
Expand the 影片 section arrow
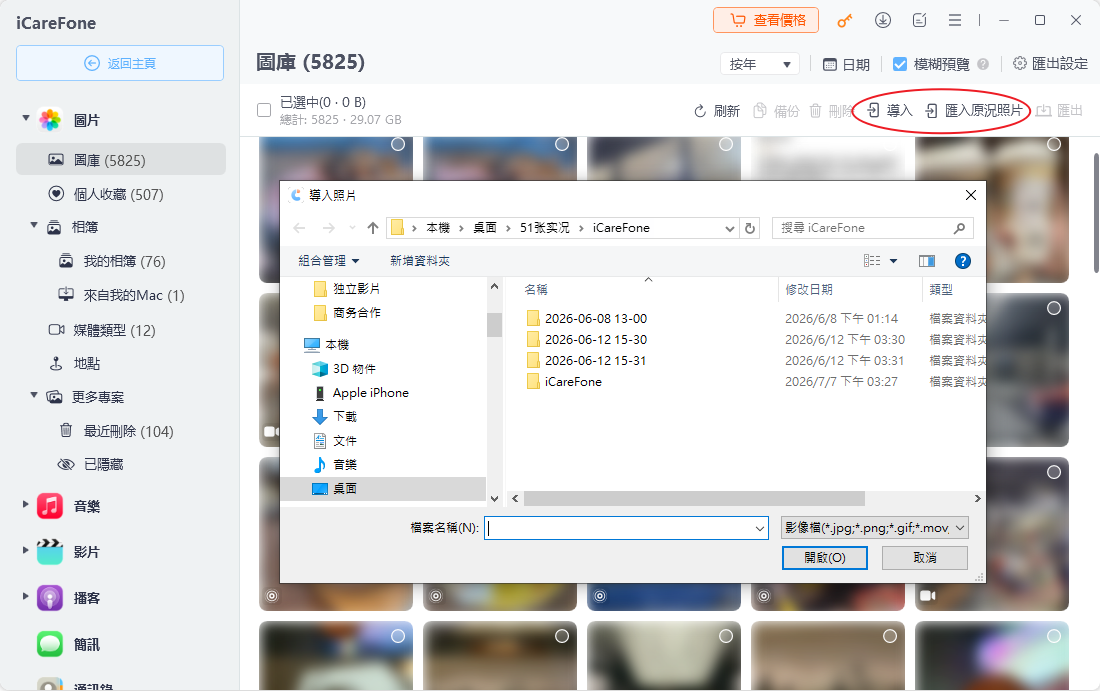point(26,550)
